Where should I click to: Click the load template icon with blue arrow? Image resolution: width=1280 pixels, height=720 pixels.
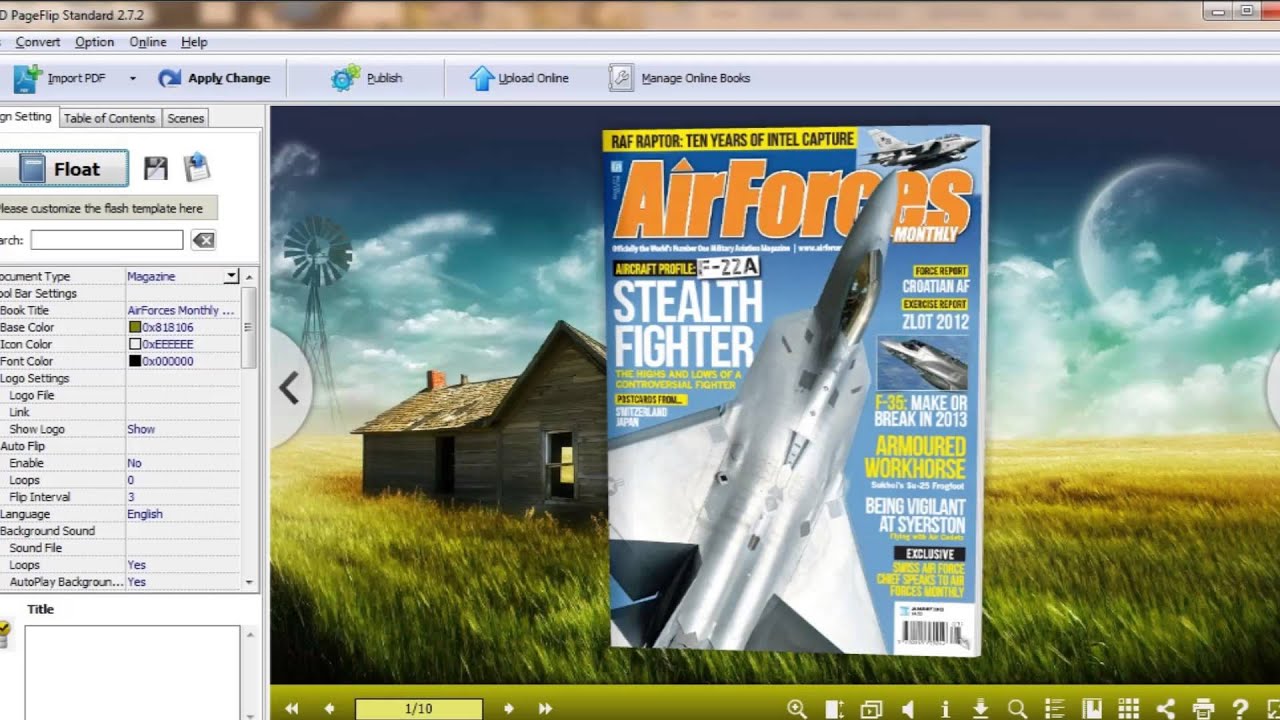pyautogui.click(x=197, y=167)
